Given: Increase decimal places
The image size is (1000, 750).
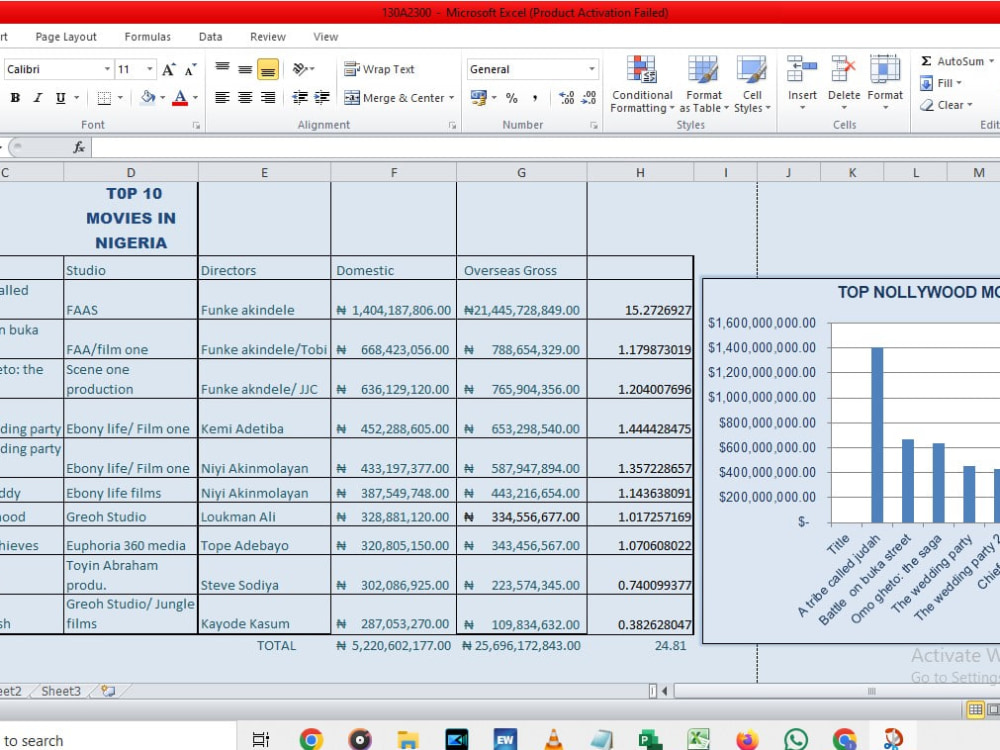Looking at the screenshot, I should click(566, 98).
